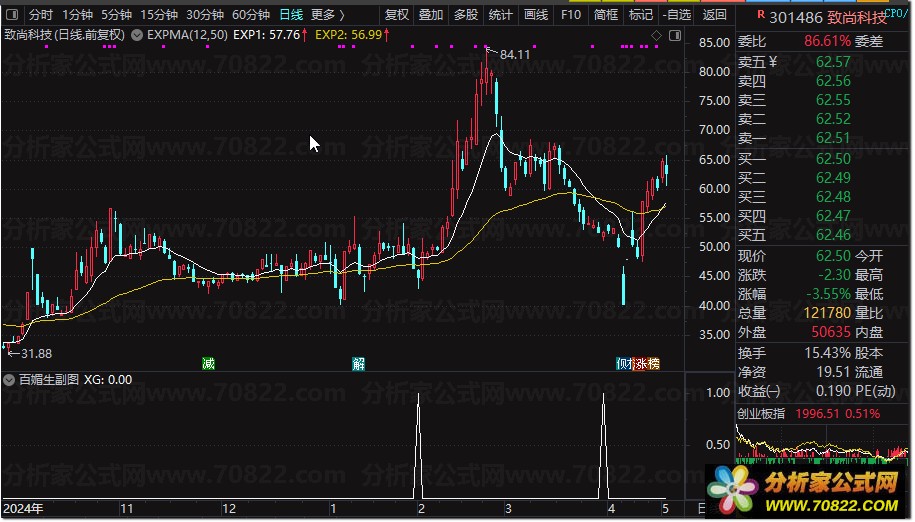Expand the 更多 periods menu
The image size is (915, 522).
pos(327,15)
